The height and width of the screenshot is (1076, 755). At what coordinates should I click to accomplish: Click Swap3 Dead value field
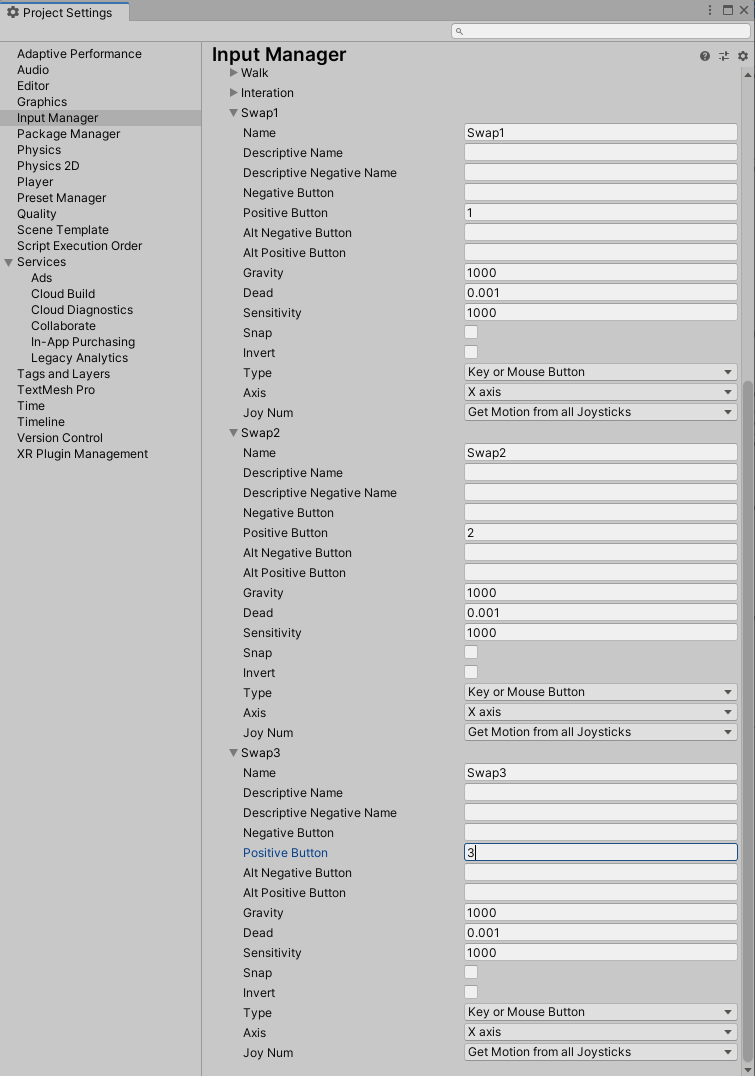click(x=601, y=932)
